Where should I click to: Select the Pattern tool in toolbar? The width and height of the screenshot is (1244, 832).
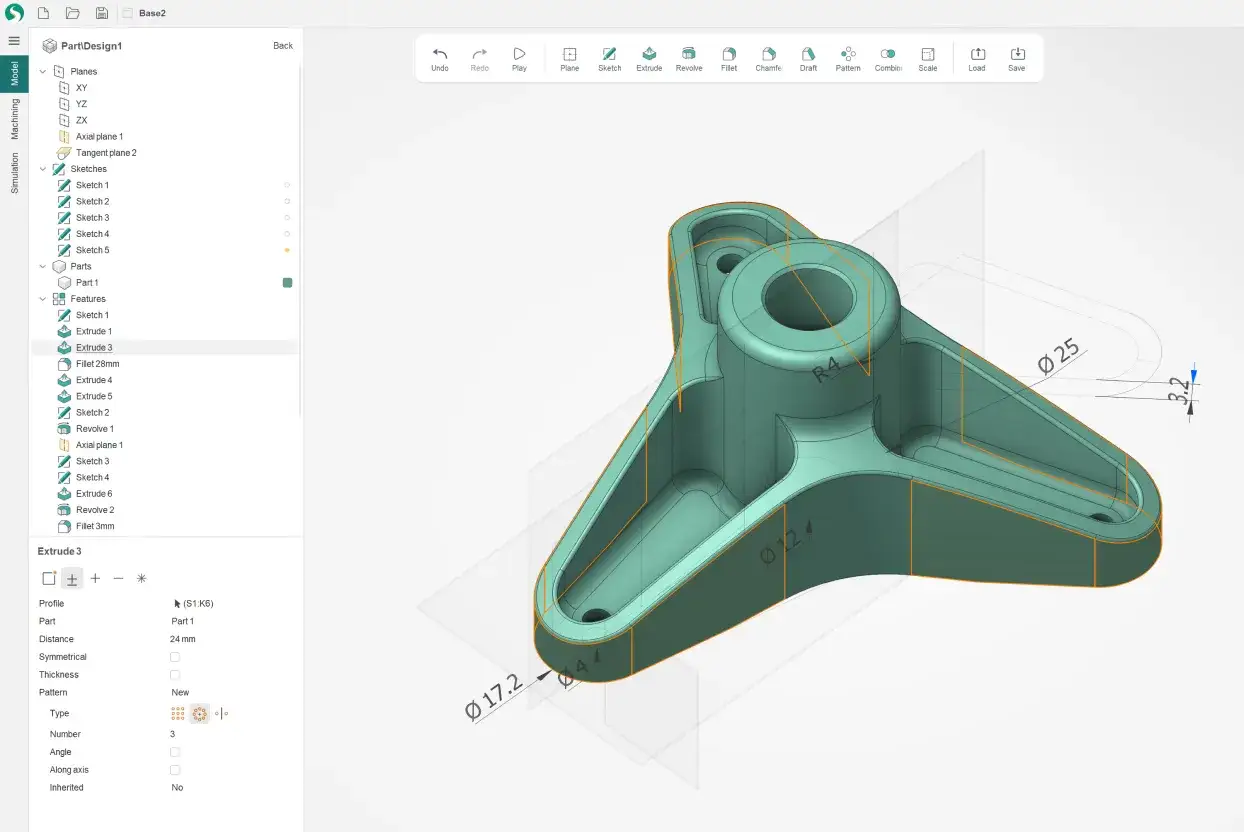[x=848, y=59]
